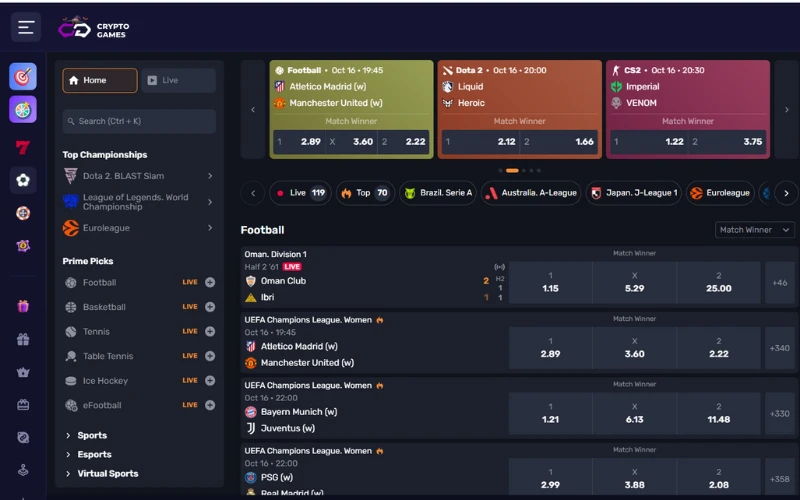
Task: Open the Oman Club vs Ibri match
Action: [374, 278]
